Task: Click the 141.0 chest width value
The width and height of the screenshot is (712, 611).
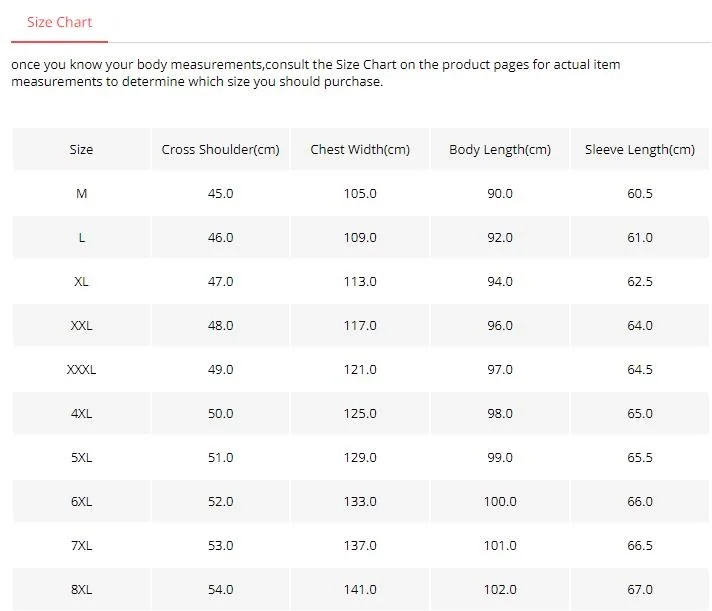Action: (x=360, y=590)
